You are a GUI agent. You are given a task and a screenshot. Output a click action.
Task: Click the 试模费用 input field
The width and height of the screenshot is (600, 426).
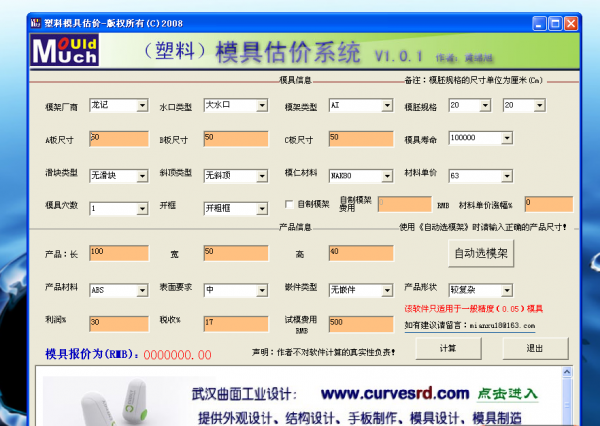click(361, 324)
